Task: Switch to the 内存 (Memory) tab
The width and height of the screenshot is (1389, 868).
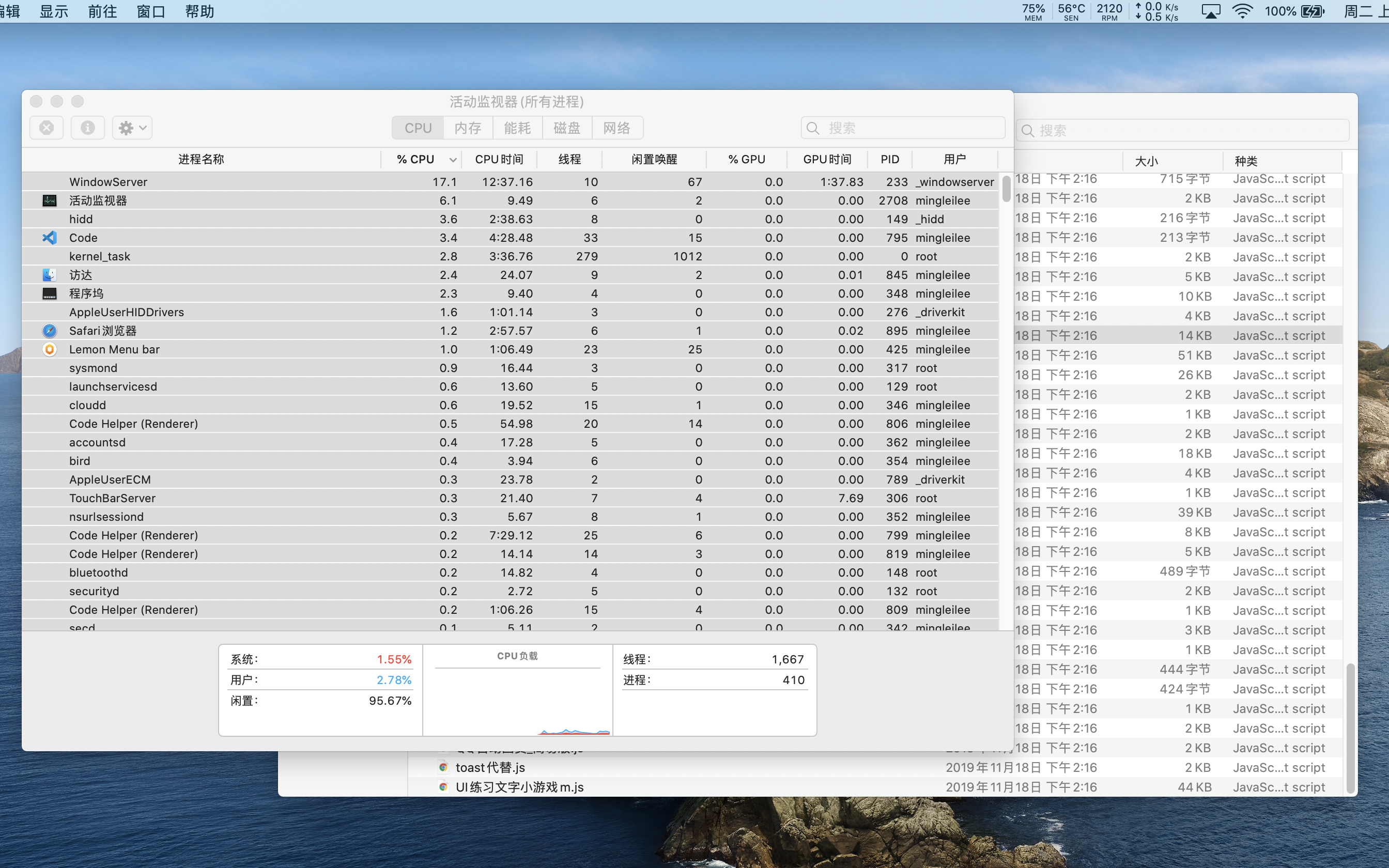Action: point(468,128)
